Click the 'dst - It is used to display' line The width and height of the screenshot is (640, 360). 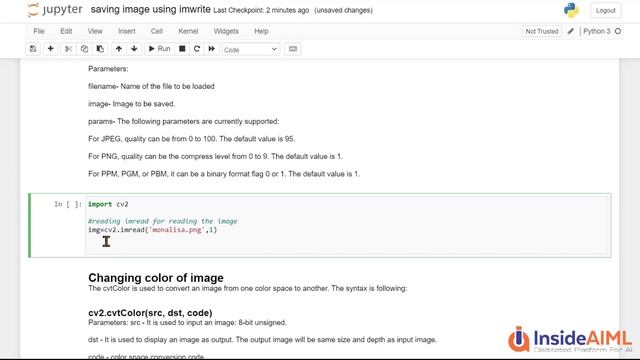pyautogui.click(x=262, y=340)
